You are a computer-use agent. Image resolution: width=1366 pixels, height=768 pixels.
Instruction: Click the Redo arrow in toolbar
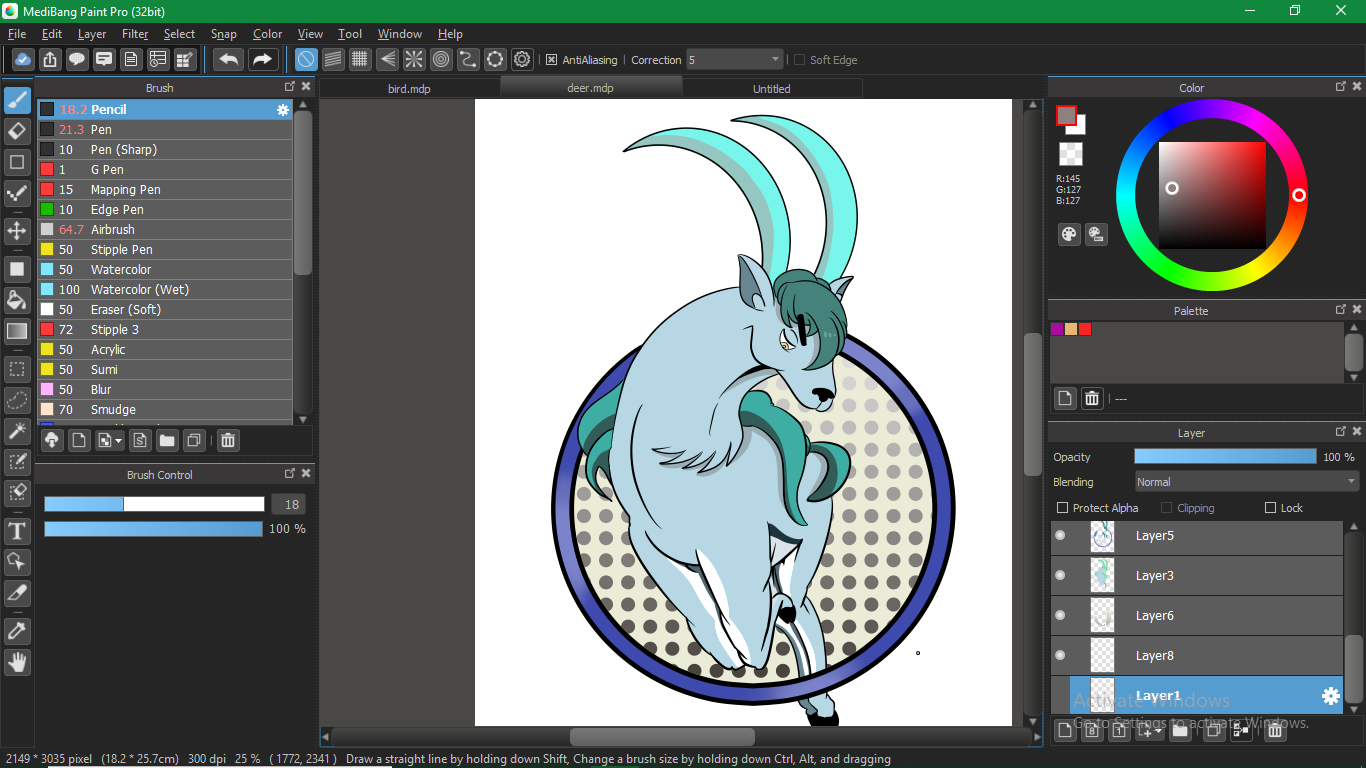262,60
